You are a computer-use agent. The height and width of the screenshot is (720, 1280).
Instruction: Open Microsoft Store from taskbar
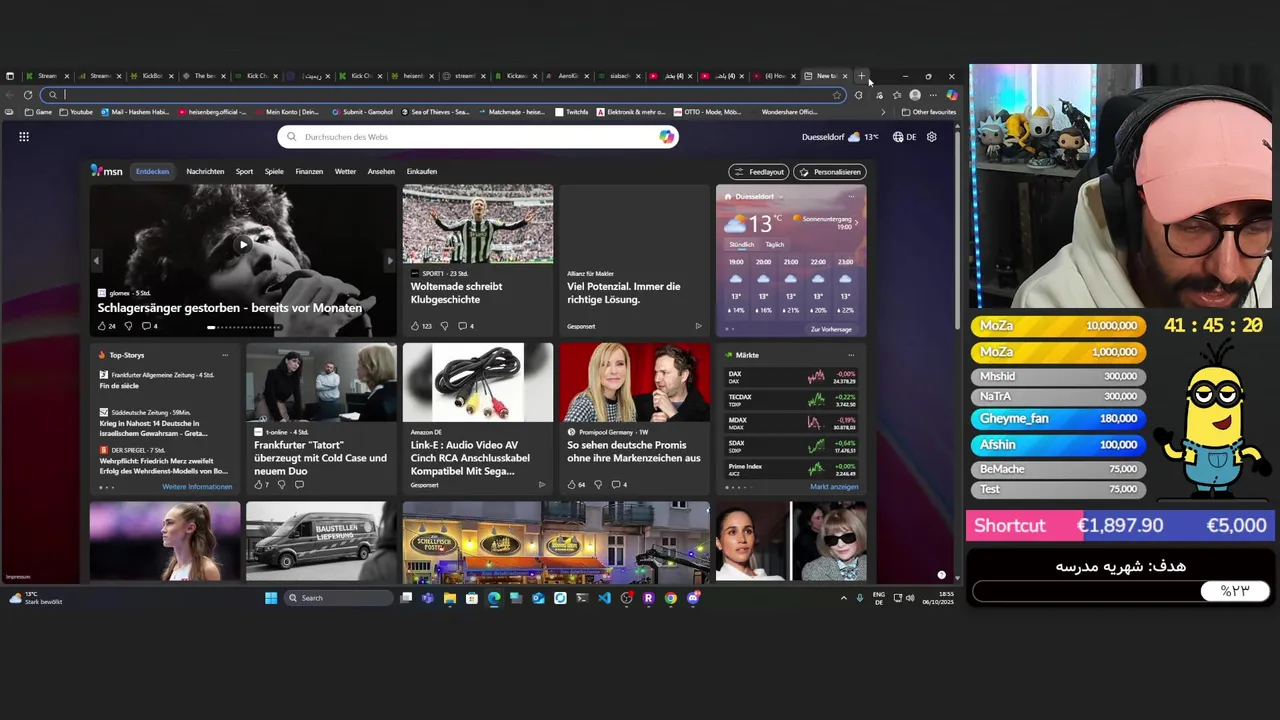click(x=472, y=598)
